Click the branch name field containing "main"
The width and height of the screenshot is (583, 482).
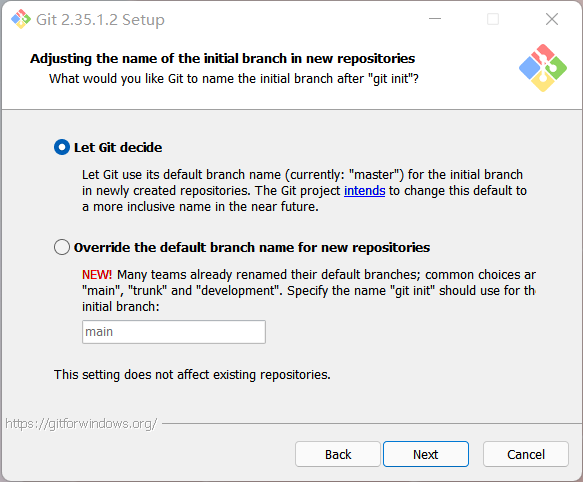coord(174,332)
